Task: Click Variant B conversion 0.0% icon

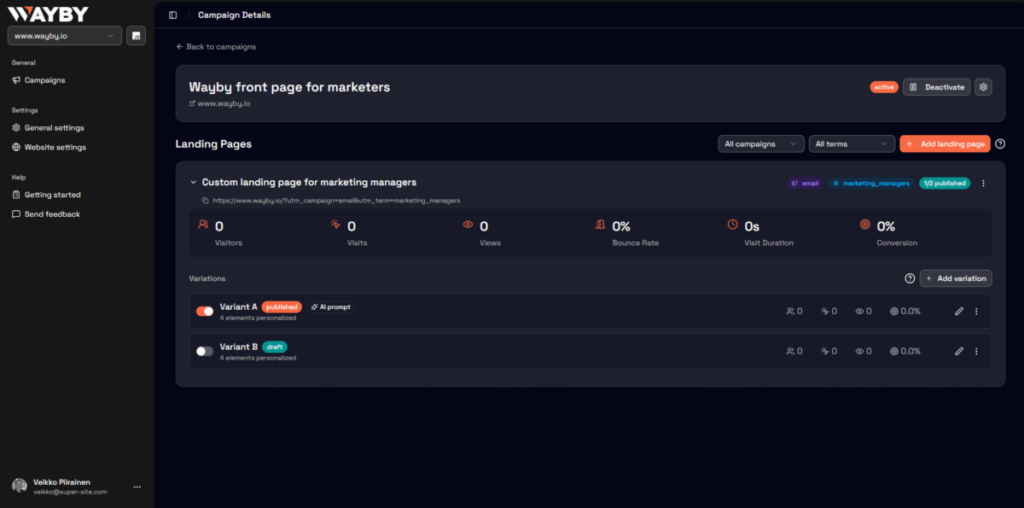Action: tap(894, 351)
